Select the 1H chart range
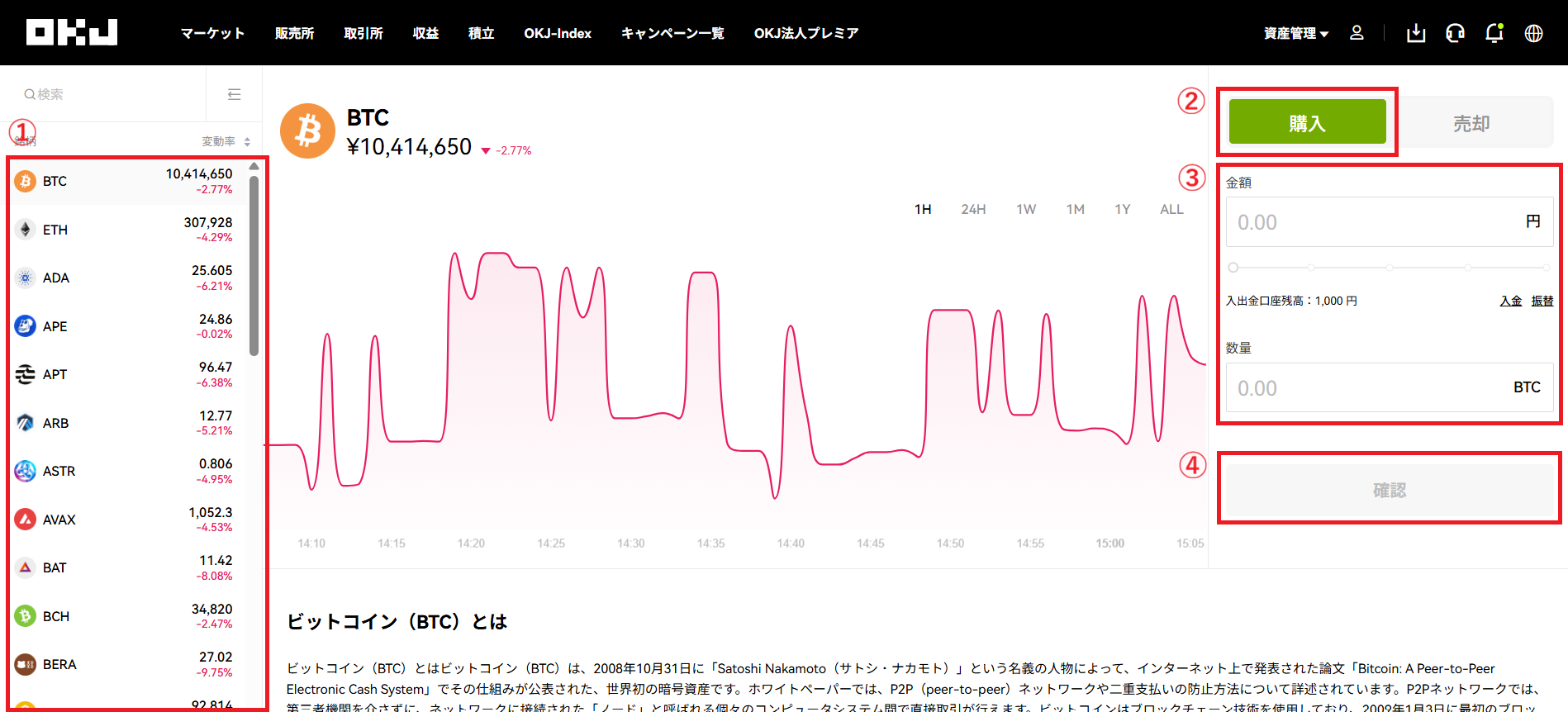 (923, 209)
